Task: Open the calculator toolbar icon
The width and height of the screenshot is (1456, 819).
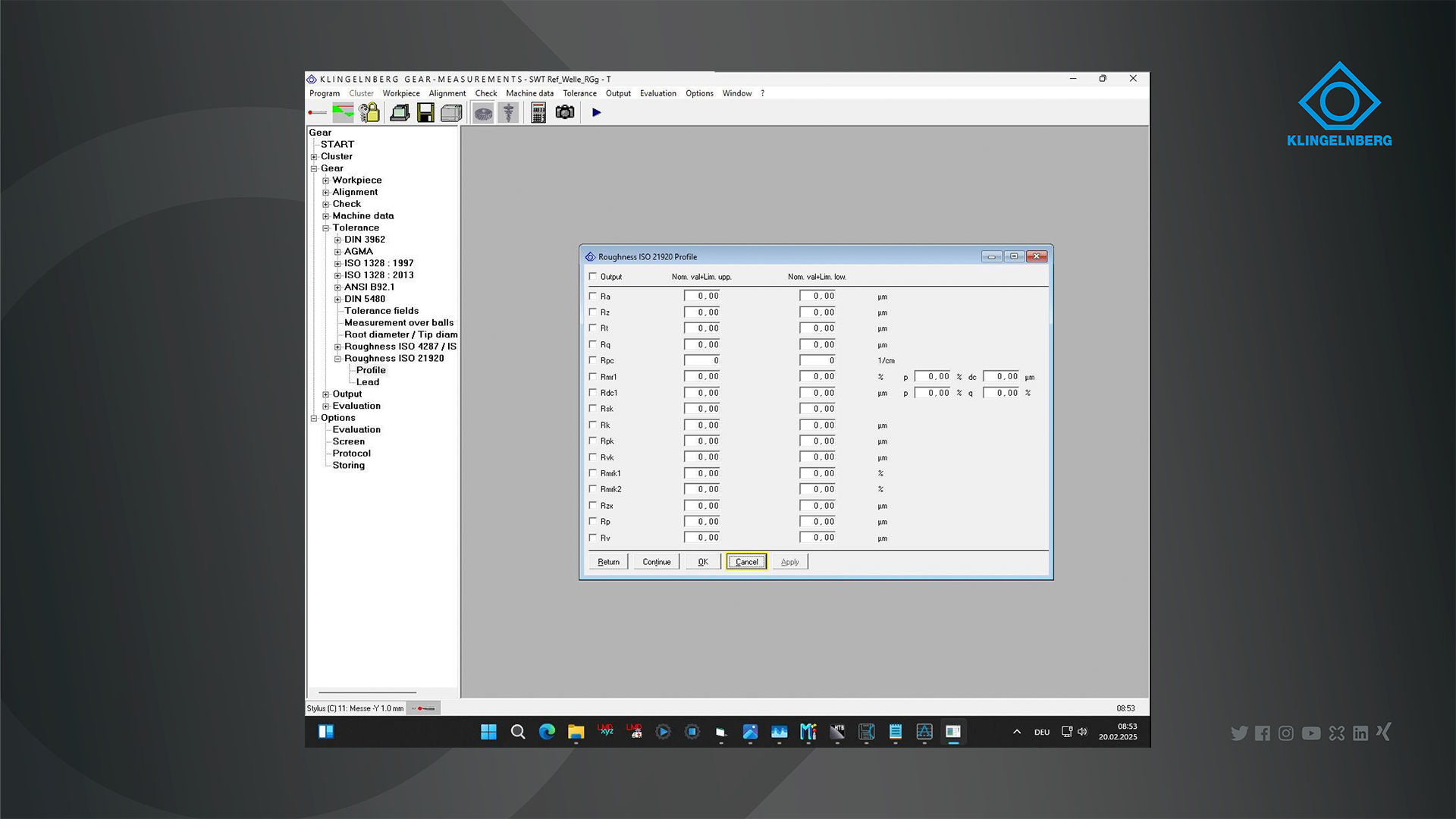Action: (538, 113)
